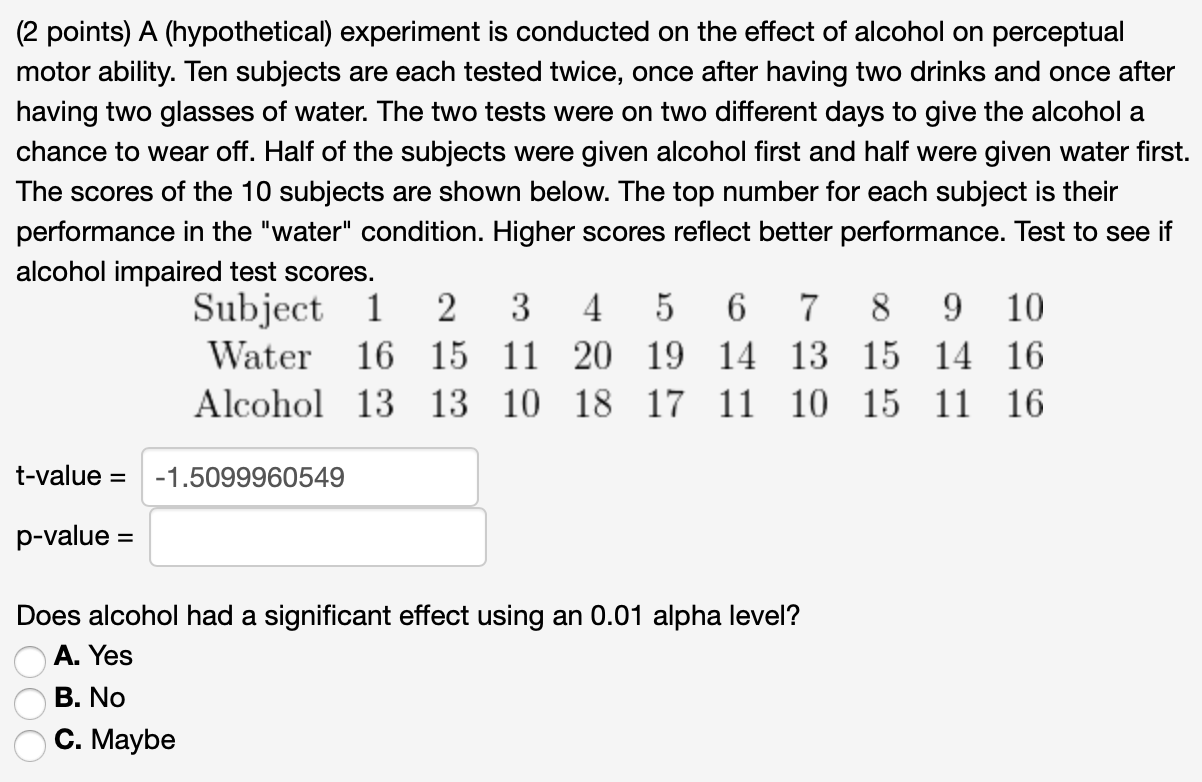Click the p-value input field
Viewport: 1202px width, 782px height.
pyautogui.click(x=318, y=537)
